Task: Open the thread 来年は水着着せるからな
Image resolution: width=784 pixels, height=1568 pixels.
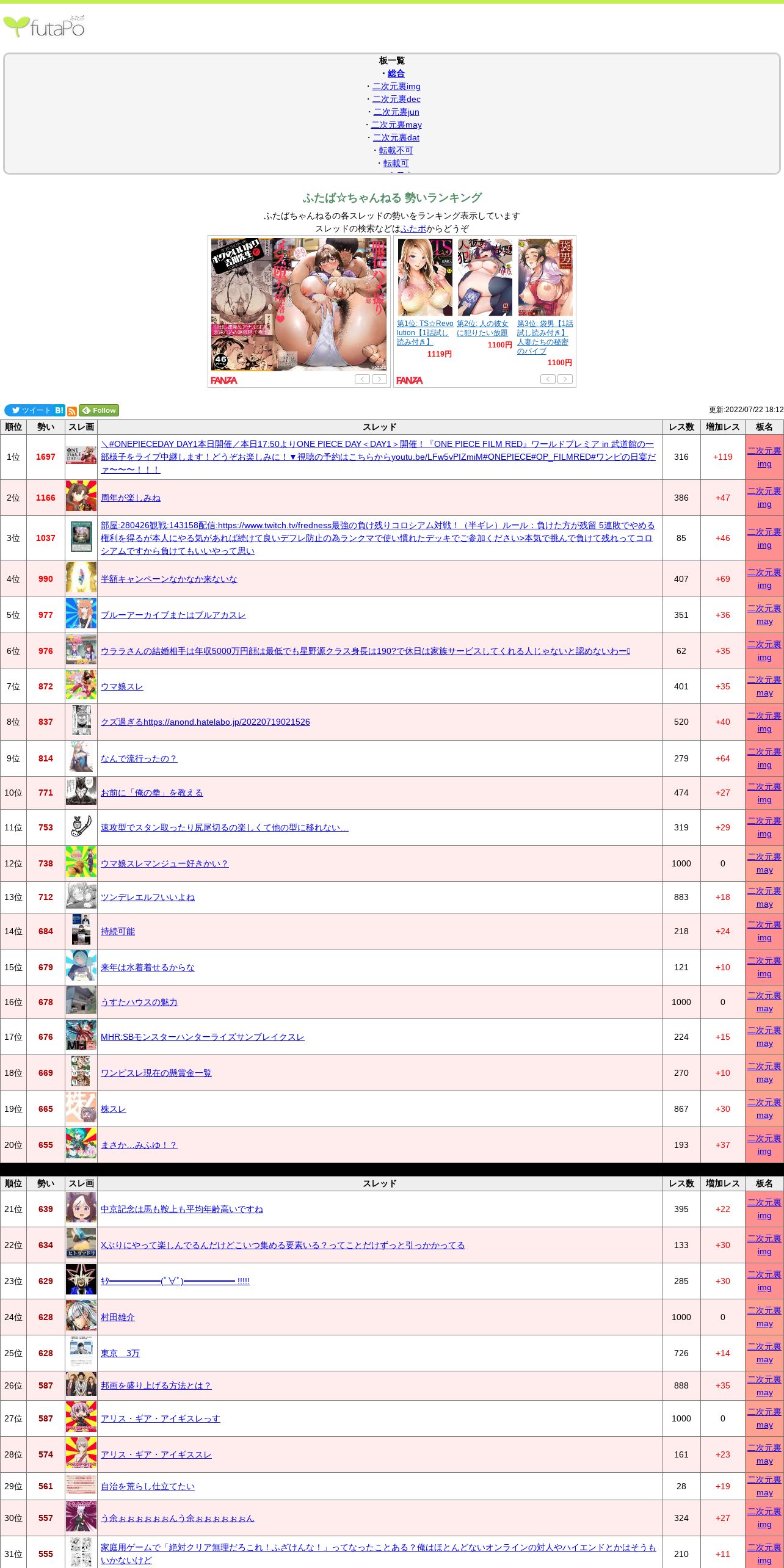Action: (x=148, y=967)
